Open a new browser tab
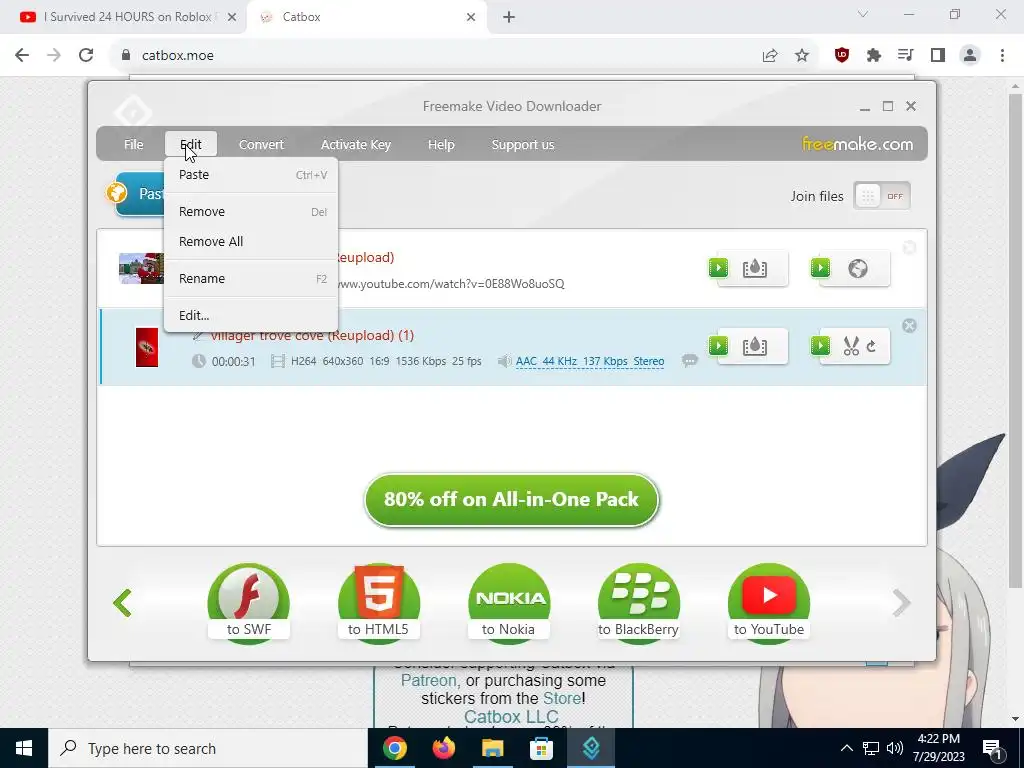The width and height of the screenshot is (1024, 768). point(509,17)
